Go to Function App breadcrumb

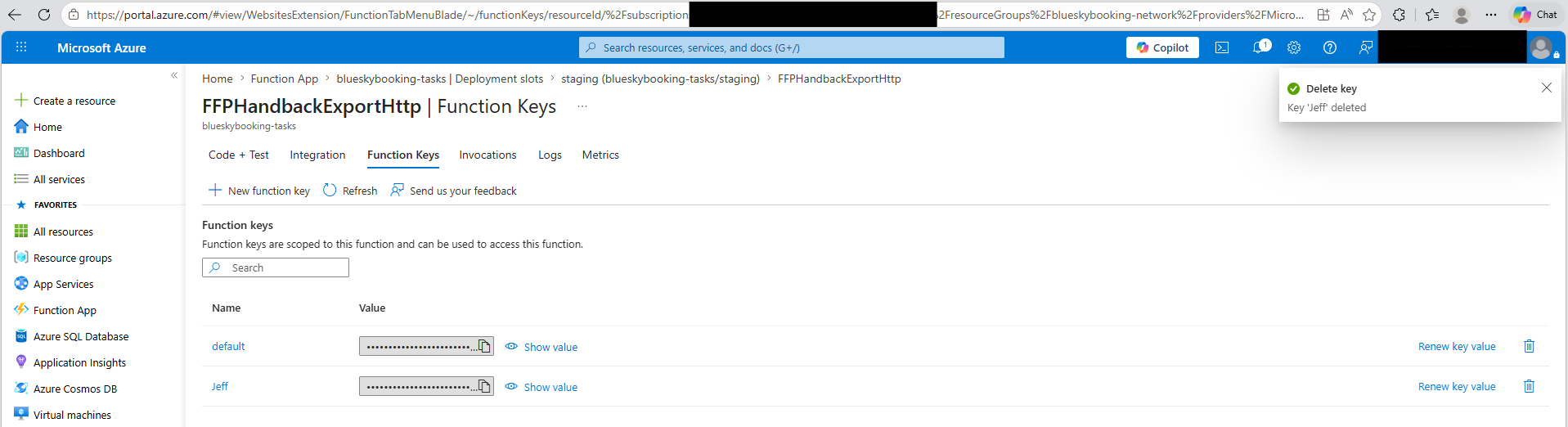(x=284, y=79)
